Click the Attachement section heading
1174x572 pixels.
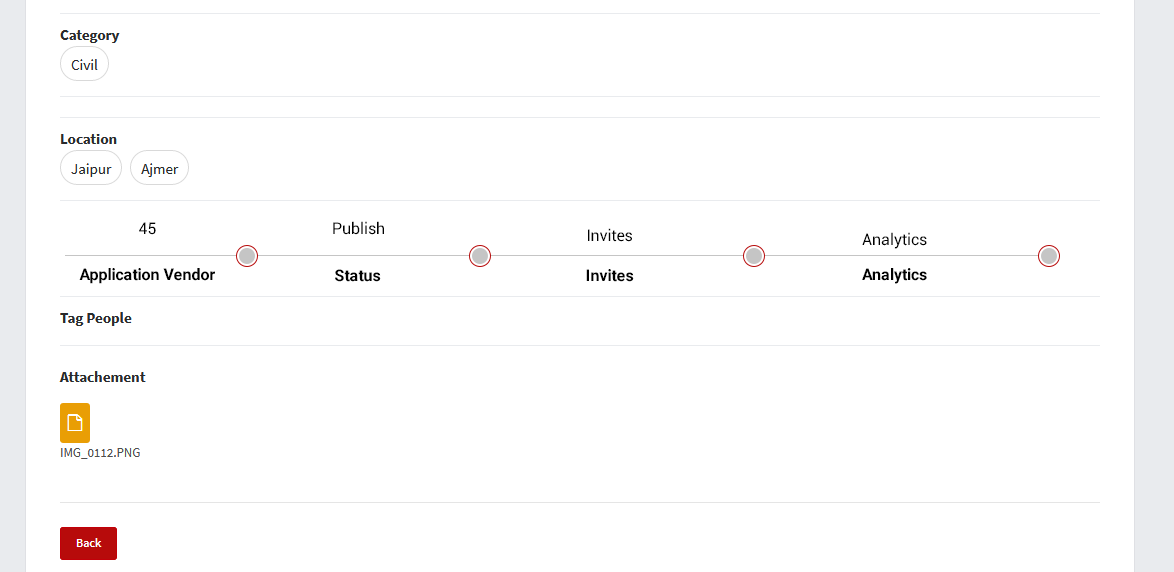click(x=103, y=377)
